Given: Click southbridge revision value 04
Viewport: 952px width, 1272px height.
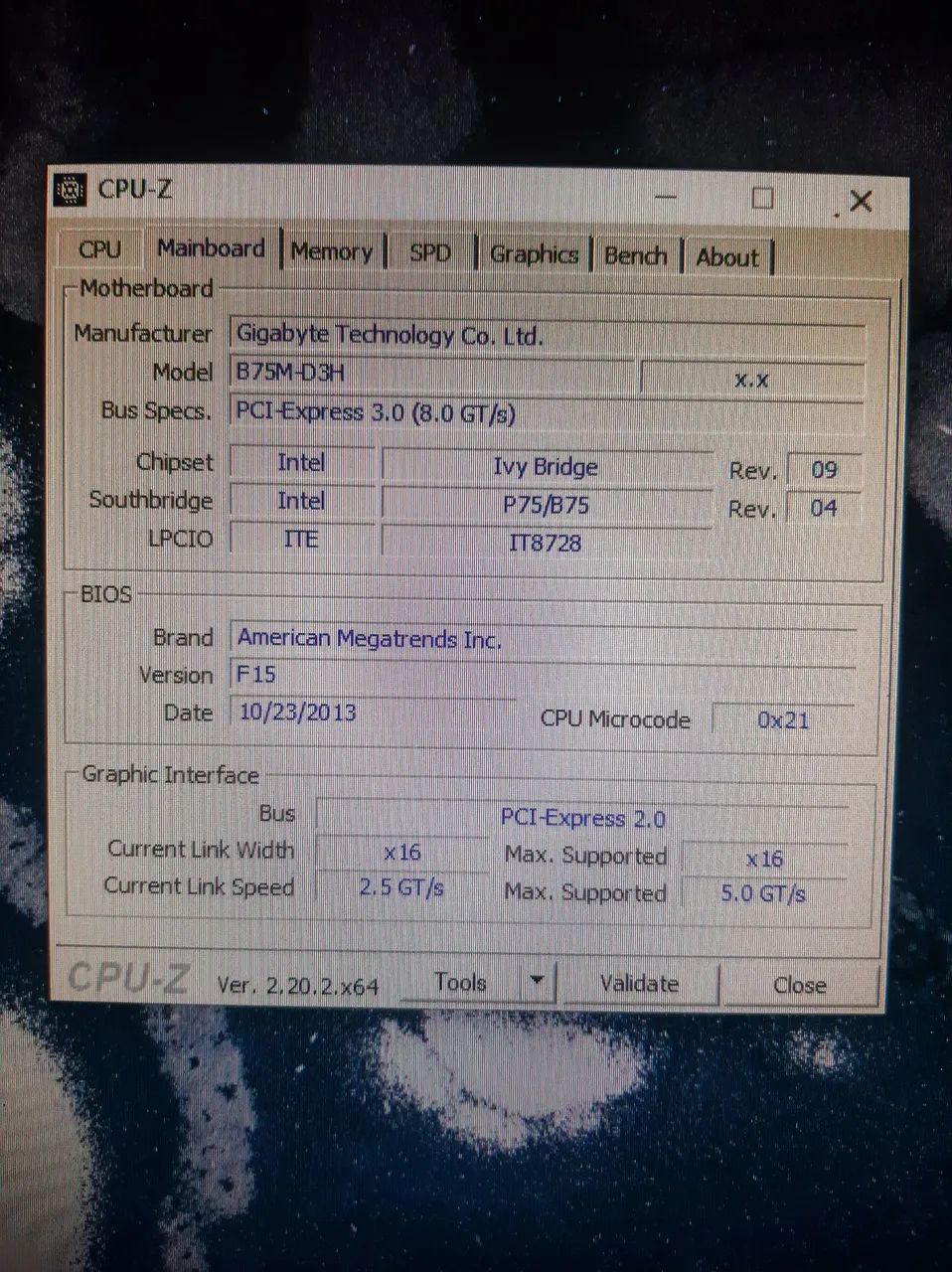Looking at the screenshot, I should [x=824, y=509].
